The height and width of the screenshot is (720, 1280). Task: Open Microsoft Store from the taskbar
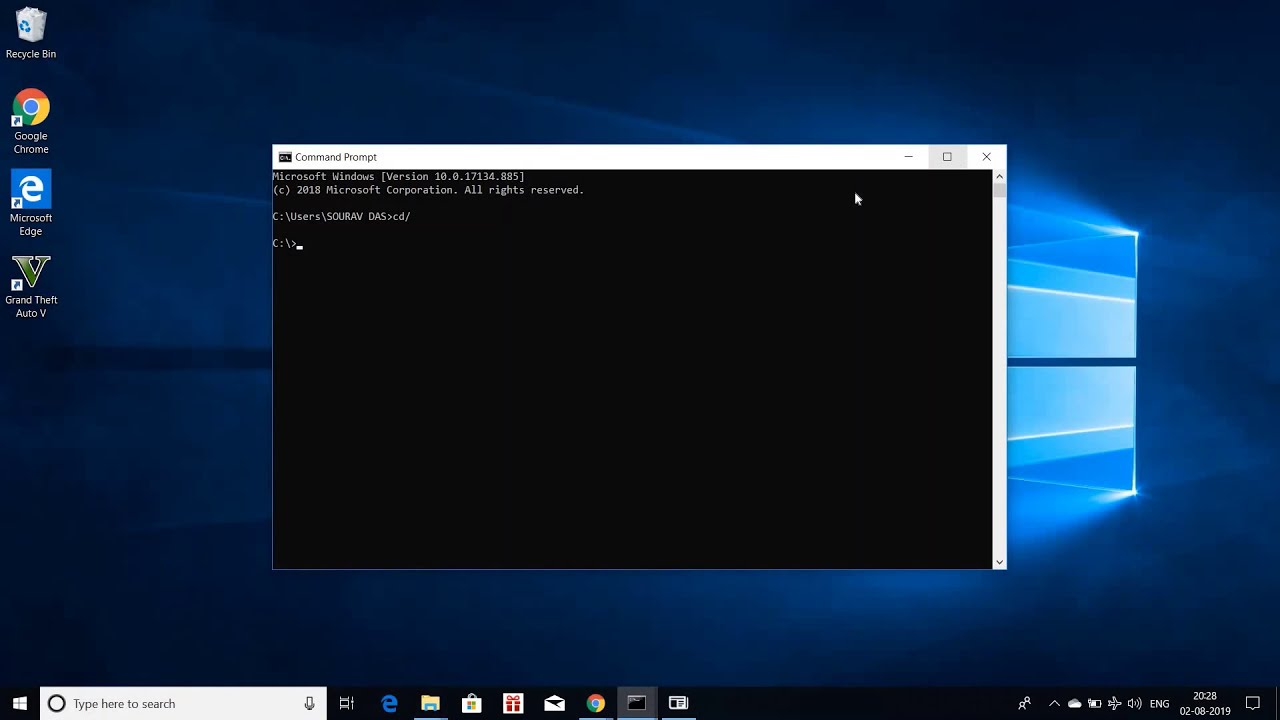click(x=471, y=703)
